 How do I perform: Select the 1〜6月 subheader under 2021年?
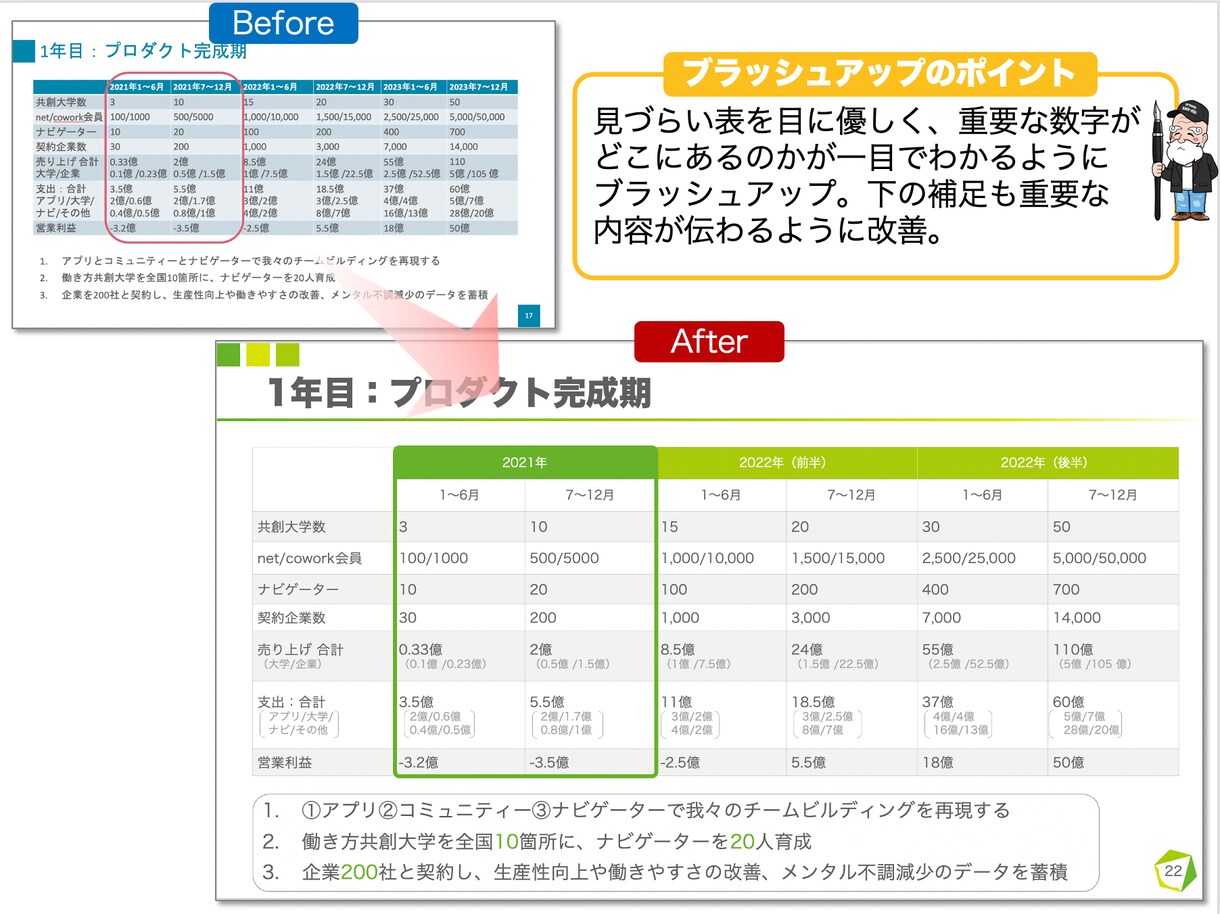(460, 495)
